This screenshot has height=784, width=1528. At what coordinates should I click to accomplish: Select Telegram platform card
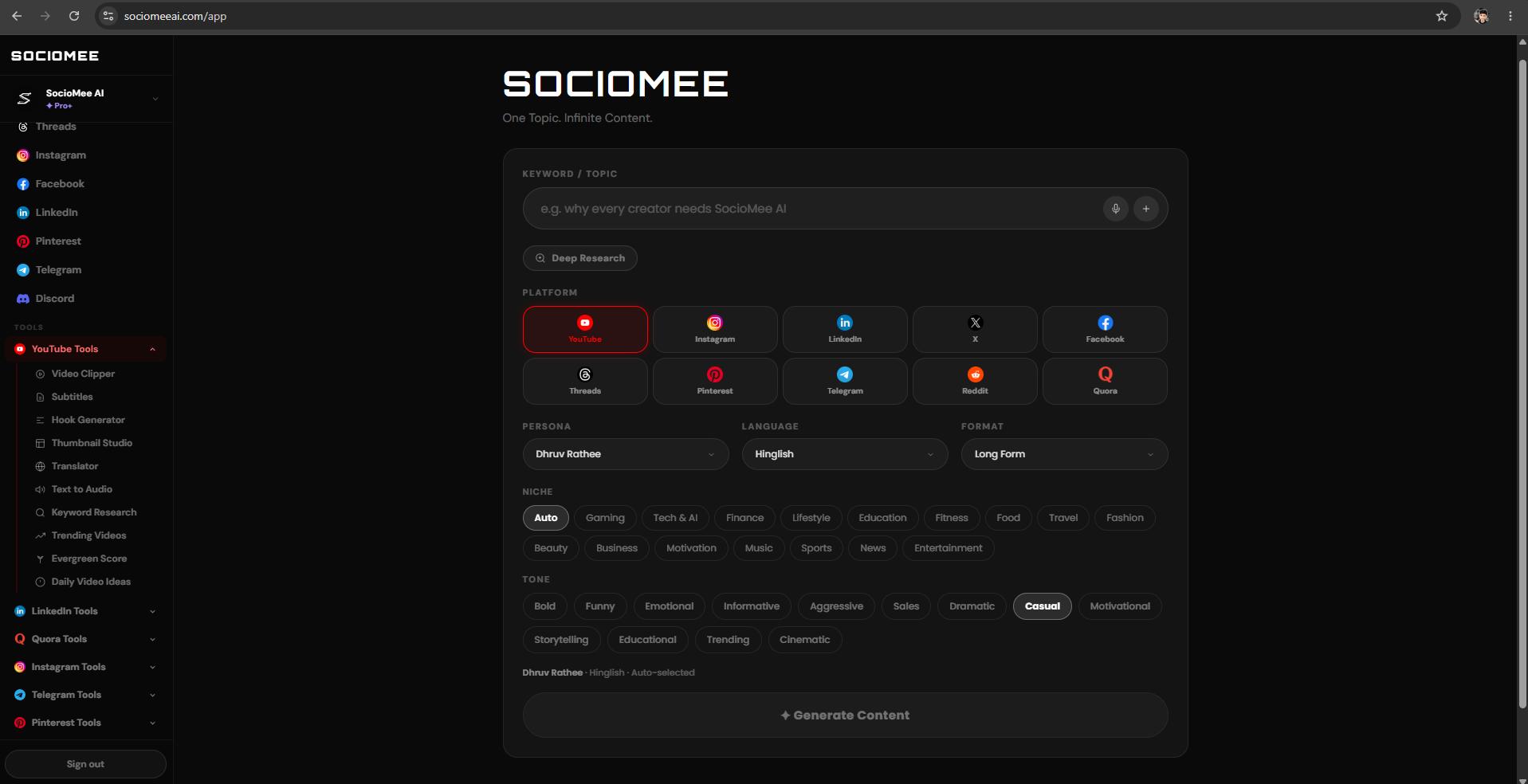(845, 381)
